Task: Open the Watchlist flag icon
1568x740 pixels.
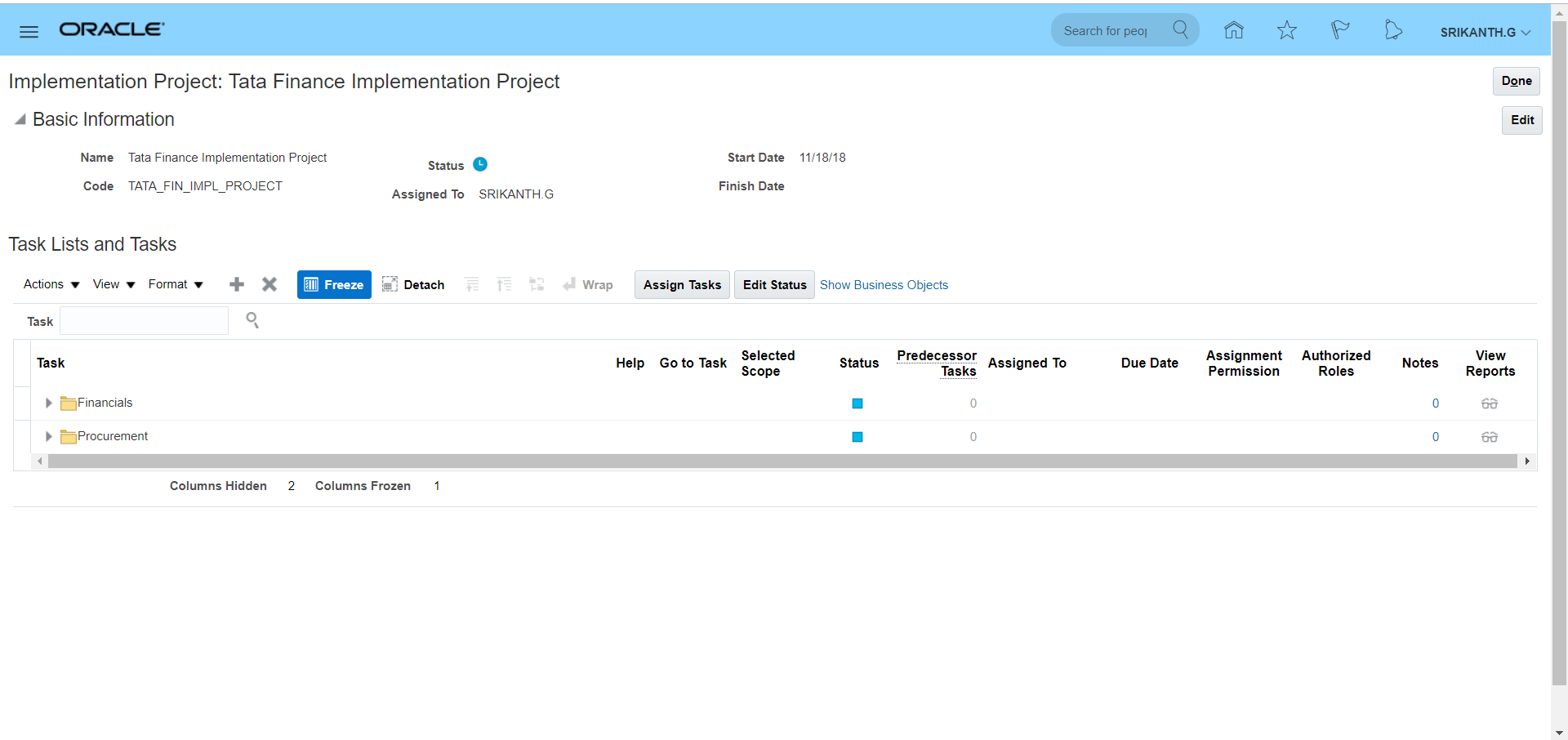Action: [x=1339, y=31]
